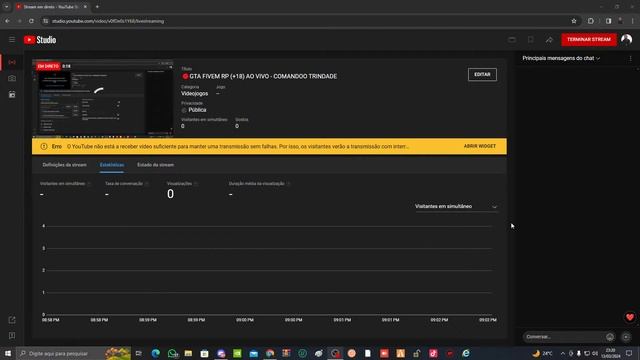
Task: Open the chat three-dot options menu
Action: (x=630, y=58)
